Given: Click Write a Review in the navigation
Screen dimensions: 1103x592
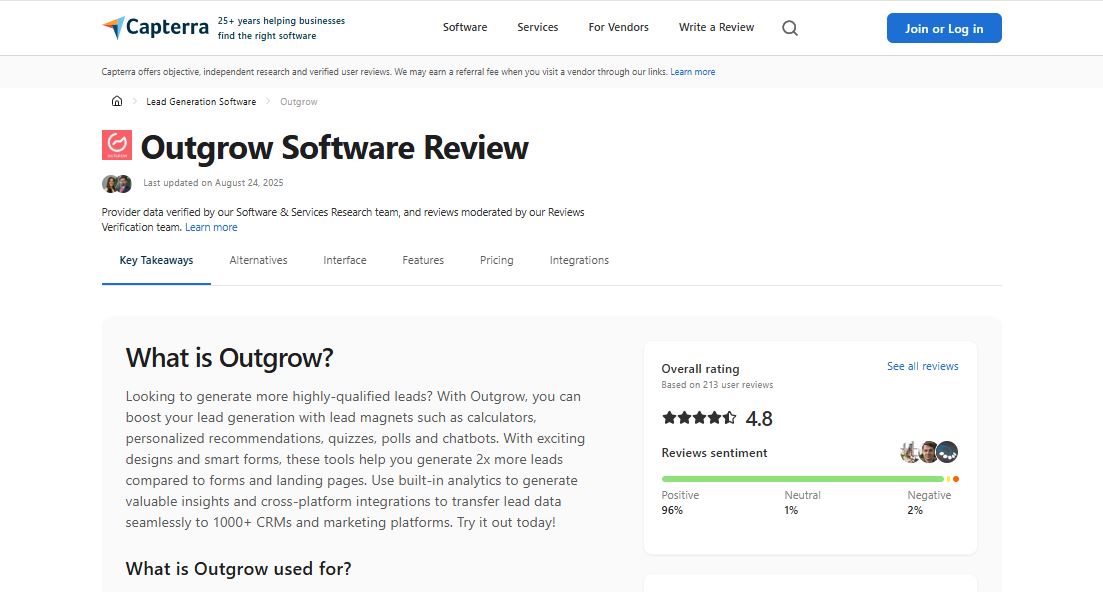Looking at the screenshot, I should pos(716,28).
